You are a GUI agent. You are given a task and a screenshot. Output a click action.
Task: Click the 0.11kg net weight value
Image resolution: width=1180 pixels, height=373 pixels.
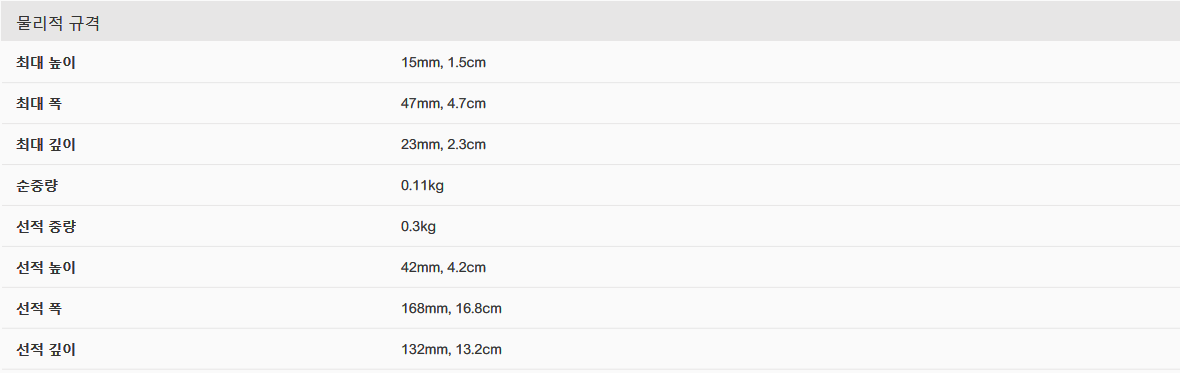(x=422, y=185)
